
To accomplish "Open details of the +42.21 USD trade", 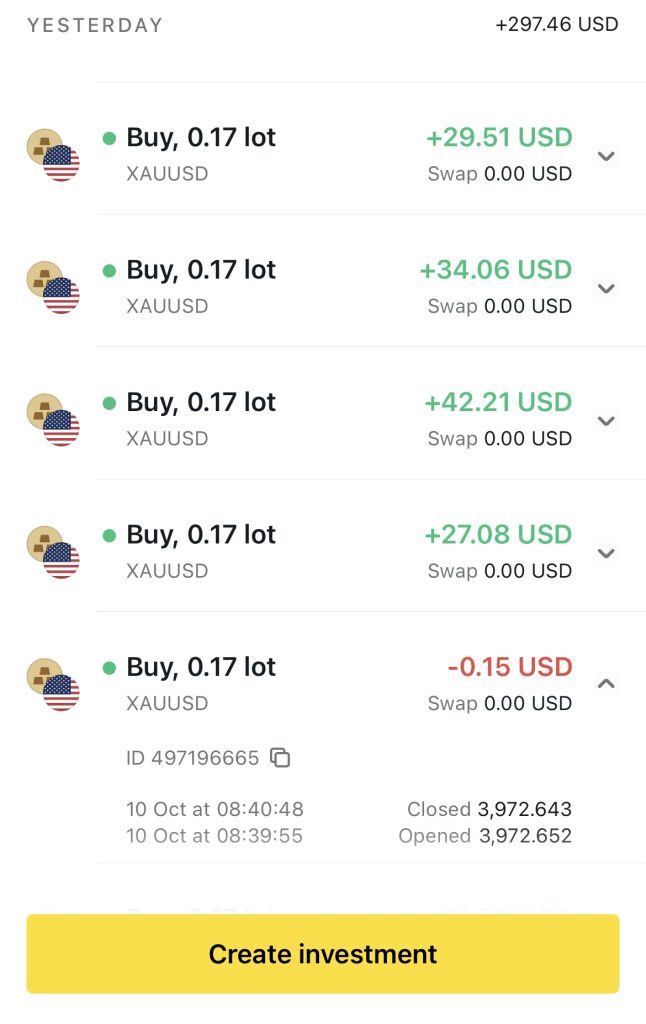I will click(605, 421).
